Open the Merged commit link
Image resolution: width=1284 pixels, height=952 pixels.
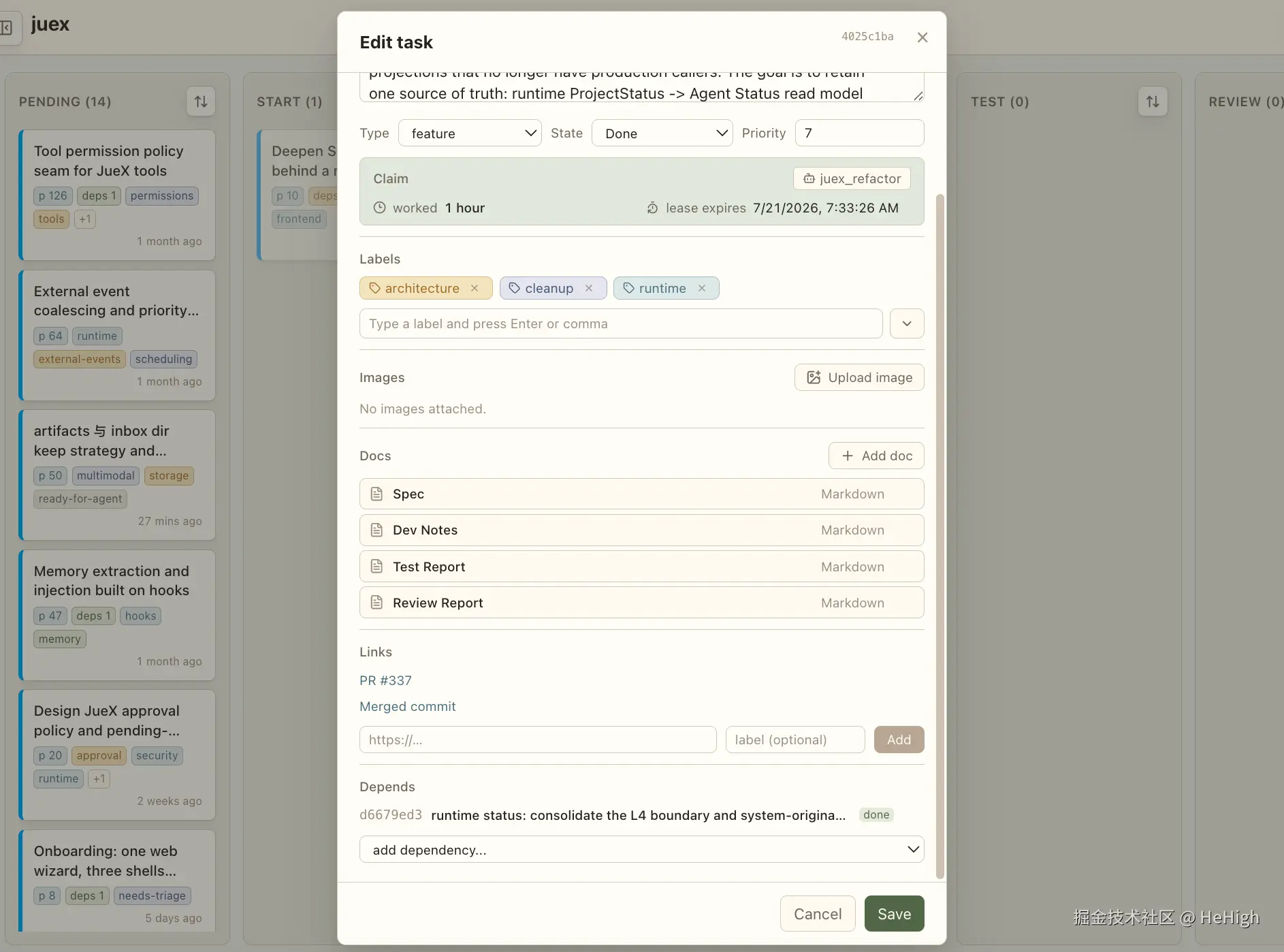[408, 706]
